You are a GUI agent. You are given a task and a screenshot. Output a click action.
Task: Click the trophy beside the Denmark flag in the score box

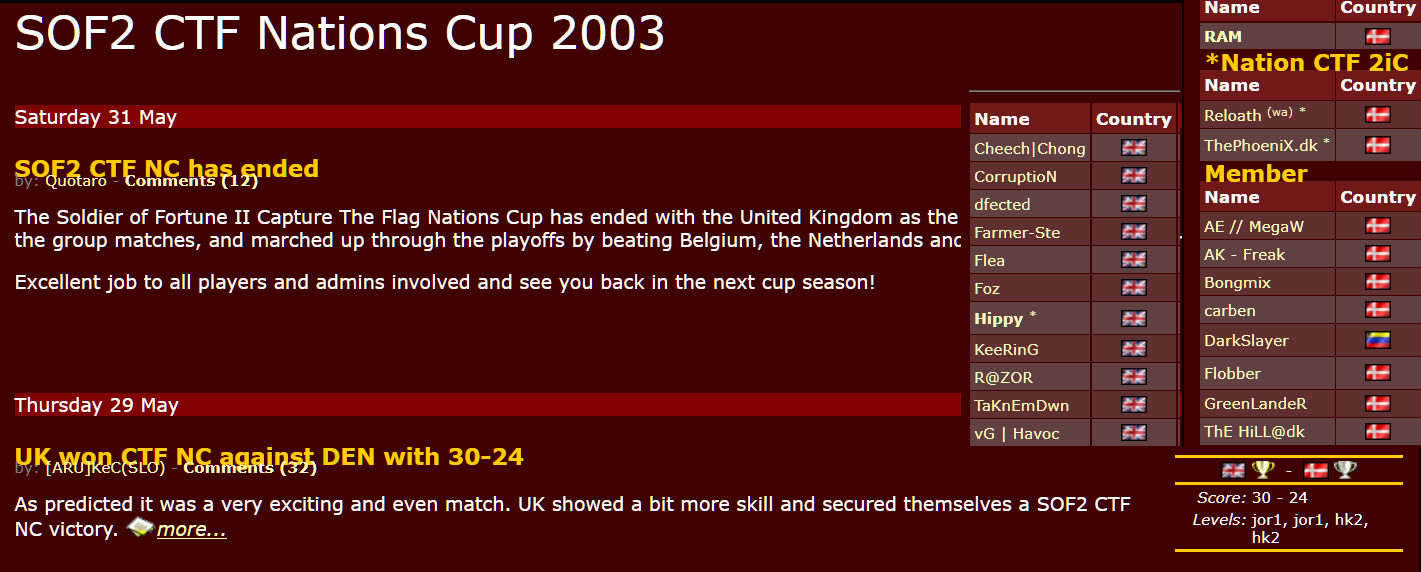(x=1344, y=470)
